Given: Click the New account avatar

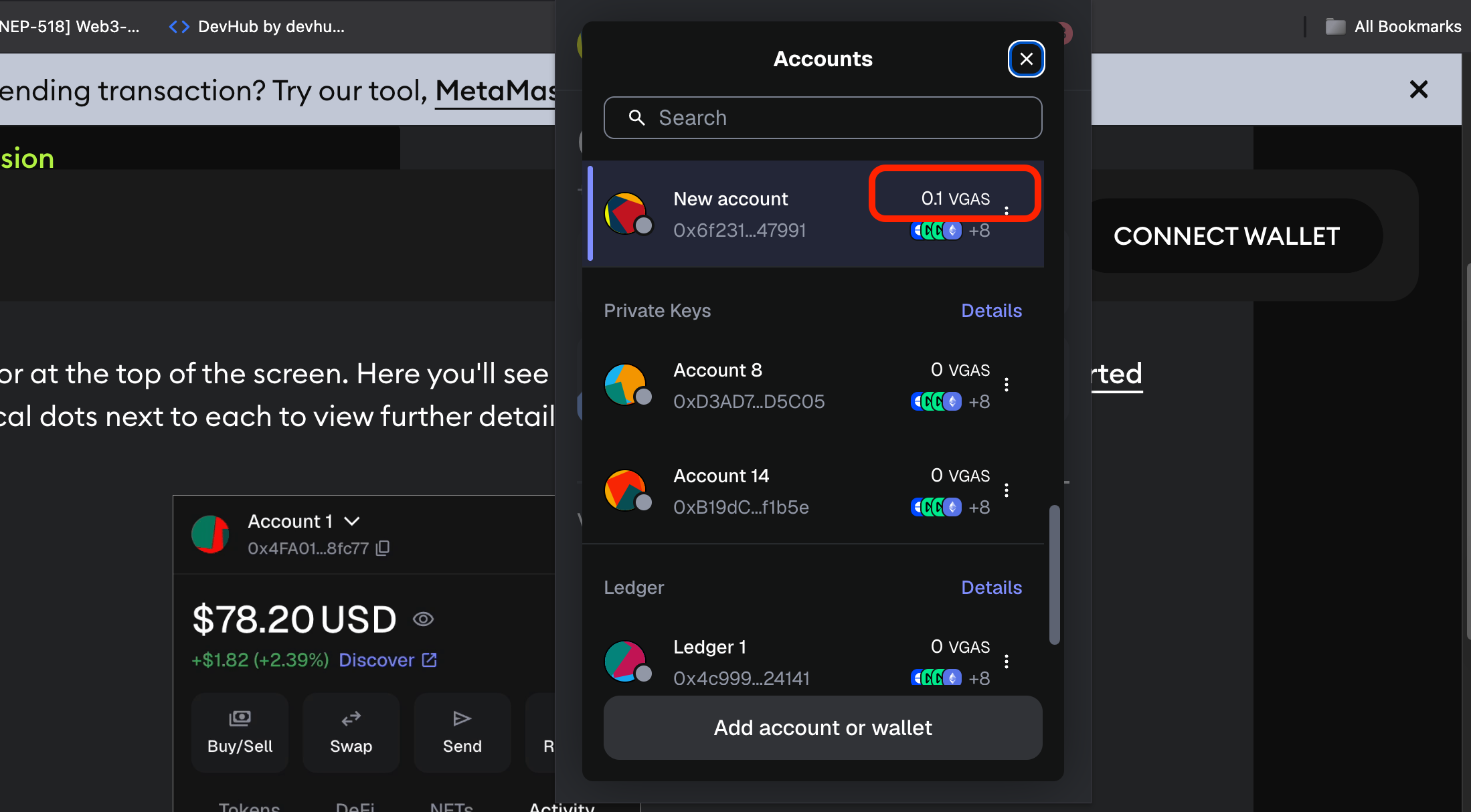Looking at the screenshot, I should click(628, 213).
